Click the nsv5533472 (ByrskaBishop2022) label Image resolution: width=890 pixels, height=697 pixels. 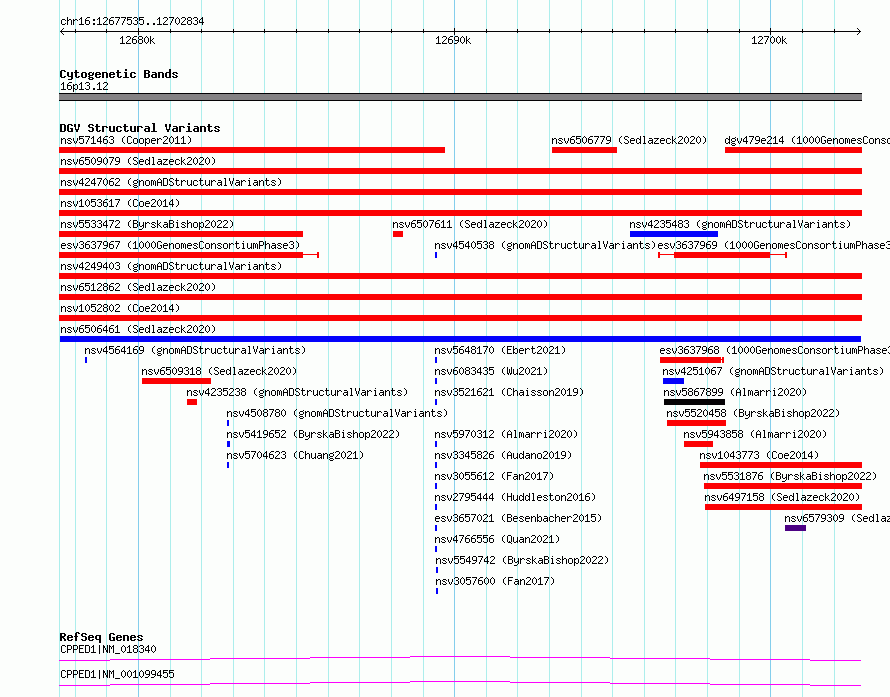pos(147,224)
